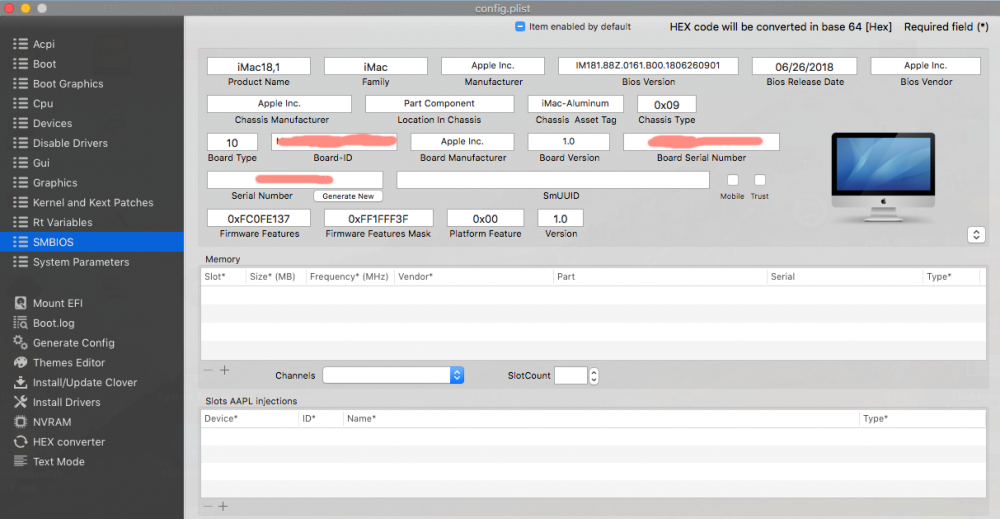
Task: Click the Memory table Serial column header
Action: pyautogui.click(x=783, y=277)
